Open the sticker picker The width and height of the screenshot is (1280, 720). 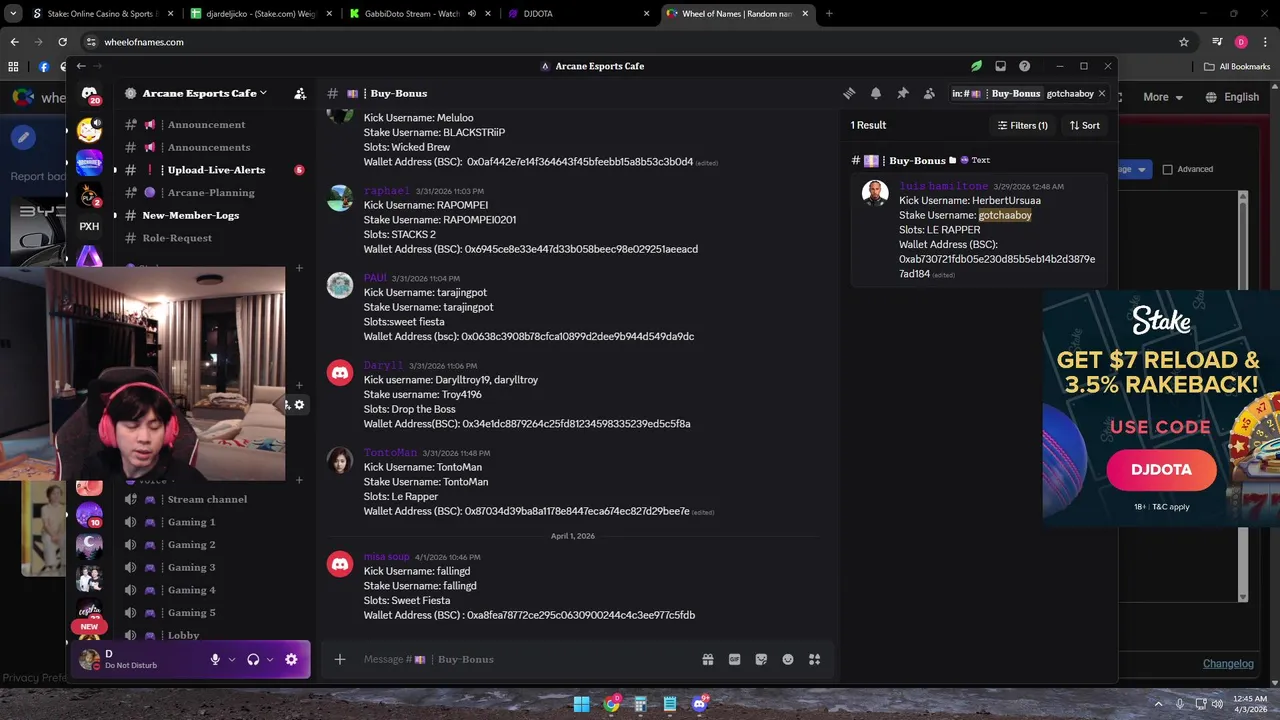[761, 659]
